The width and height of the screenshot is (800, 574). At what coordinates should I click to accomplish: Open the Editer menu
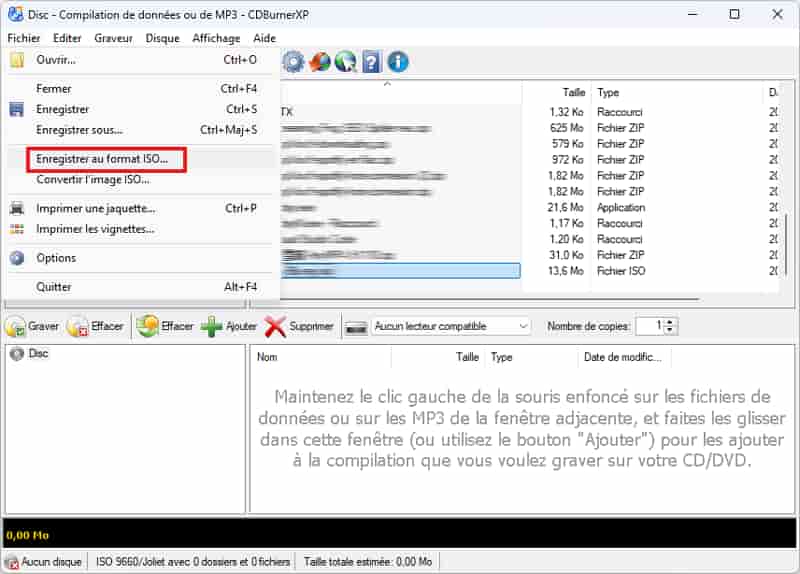(x=67, y=38)
